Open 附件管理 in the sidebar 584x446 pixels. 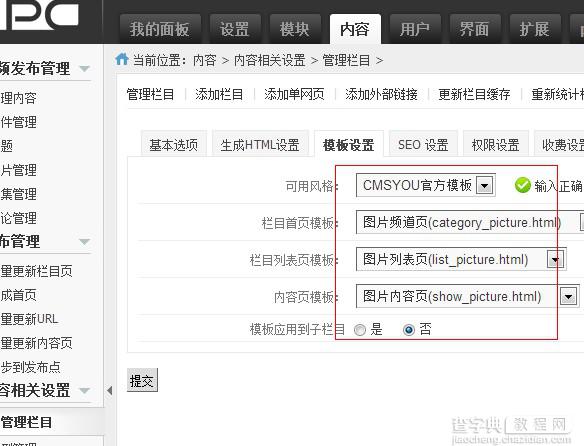click(19, 122)
